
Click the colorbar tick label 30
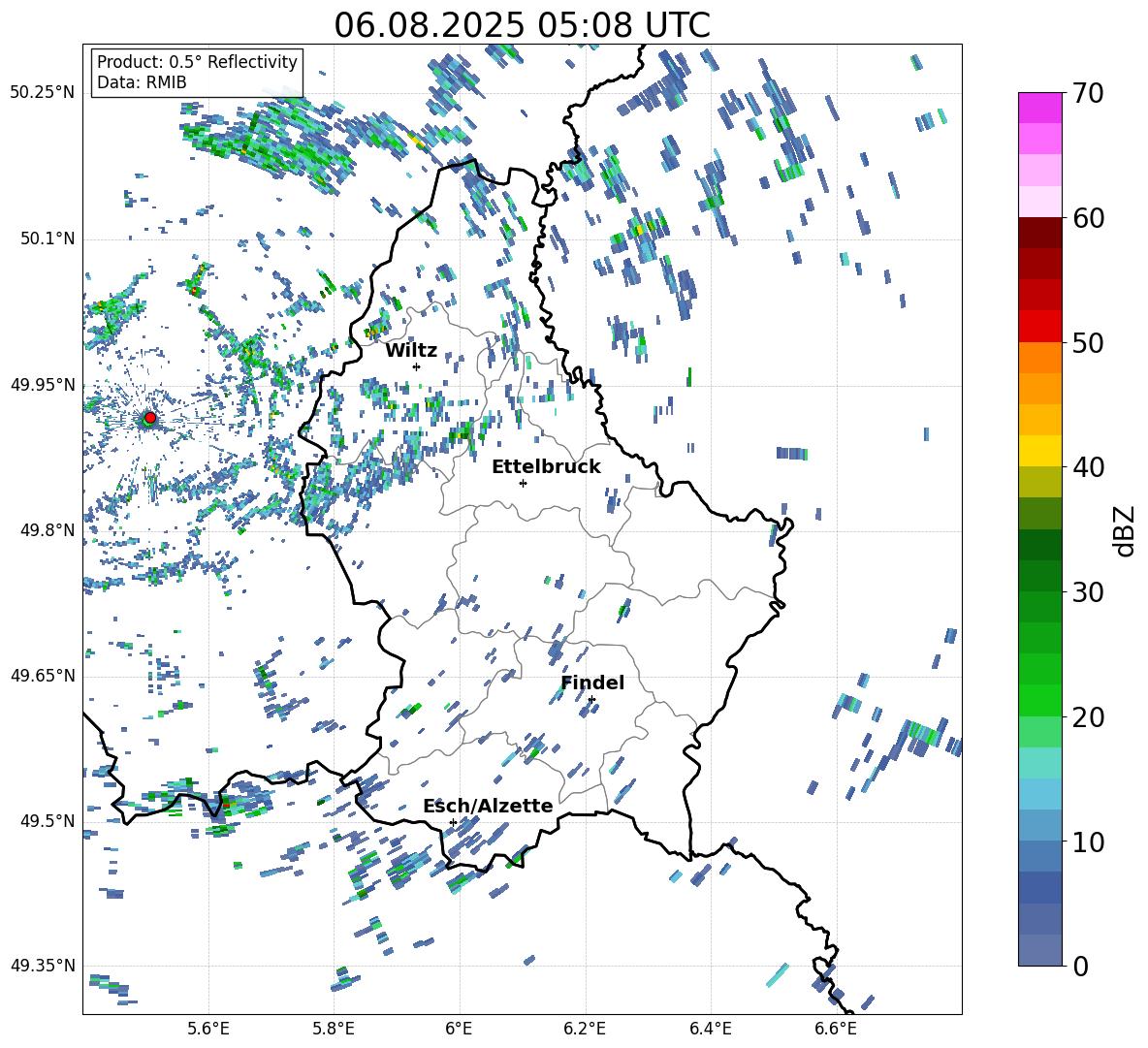point(1088,592)
